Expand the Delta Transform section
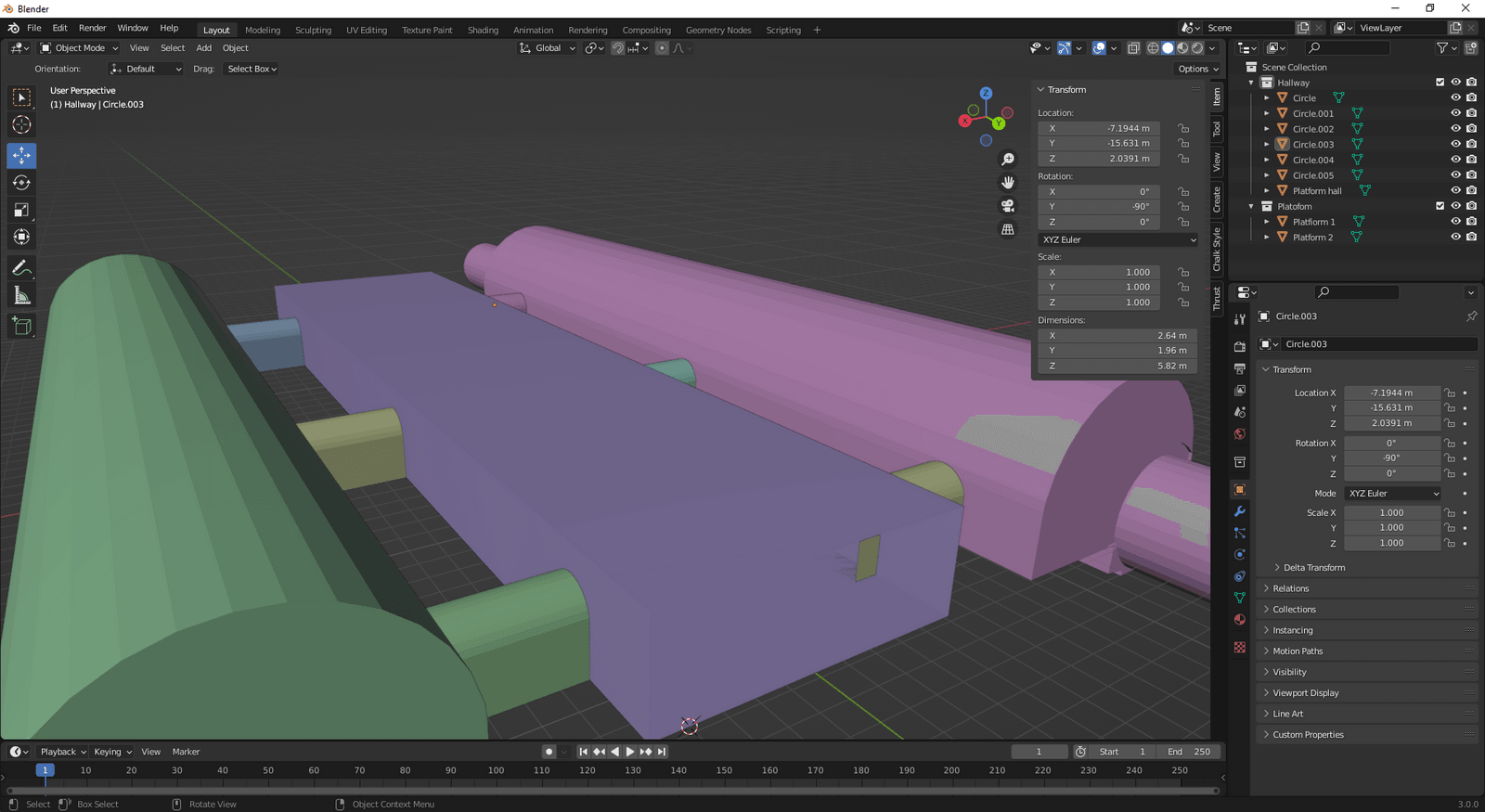 1313,568
